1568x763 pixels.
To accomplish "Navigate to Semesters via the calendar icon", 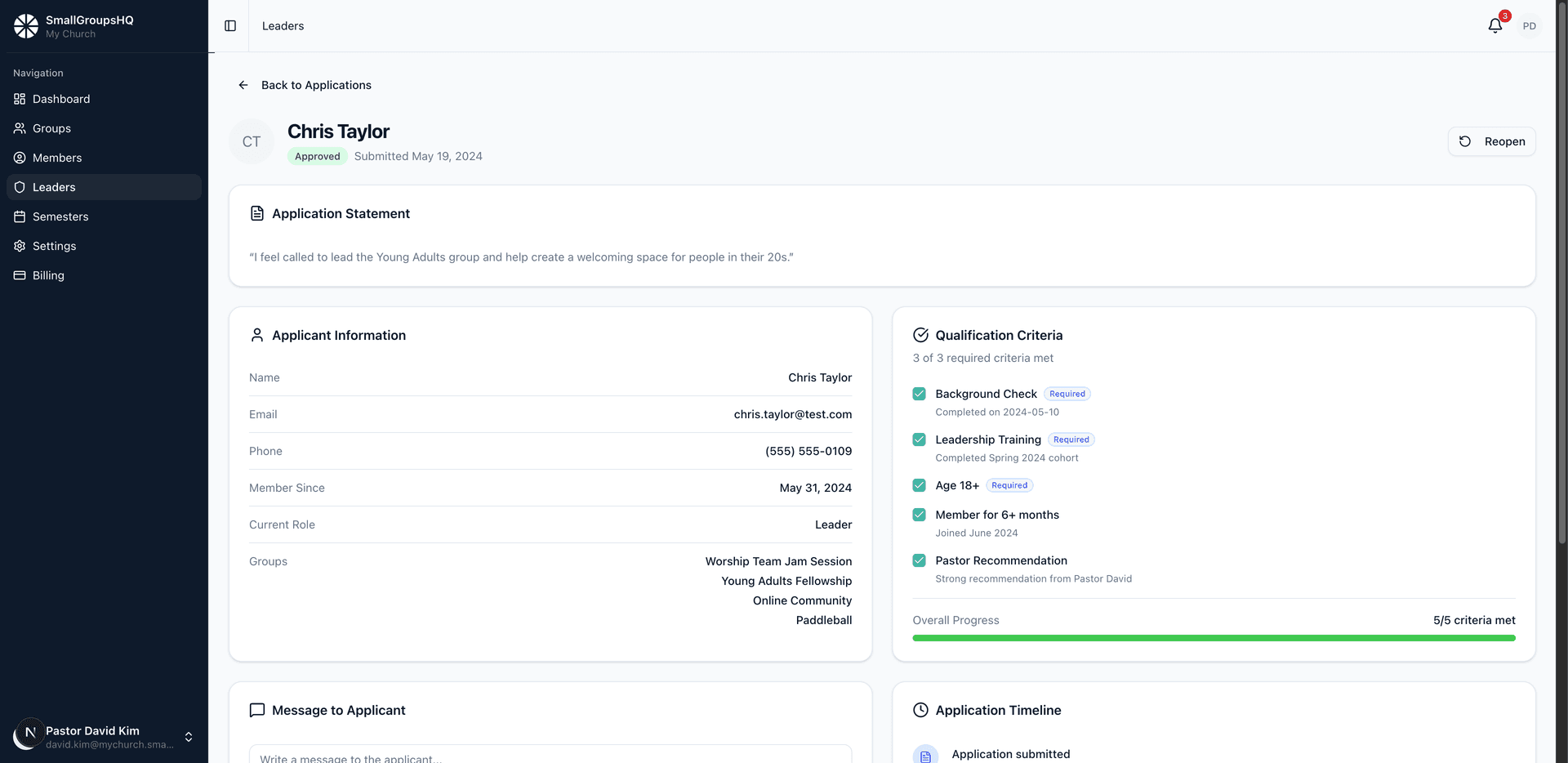I will [18, 216].
